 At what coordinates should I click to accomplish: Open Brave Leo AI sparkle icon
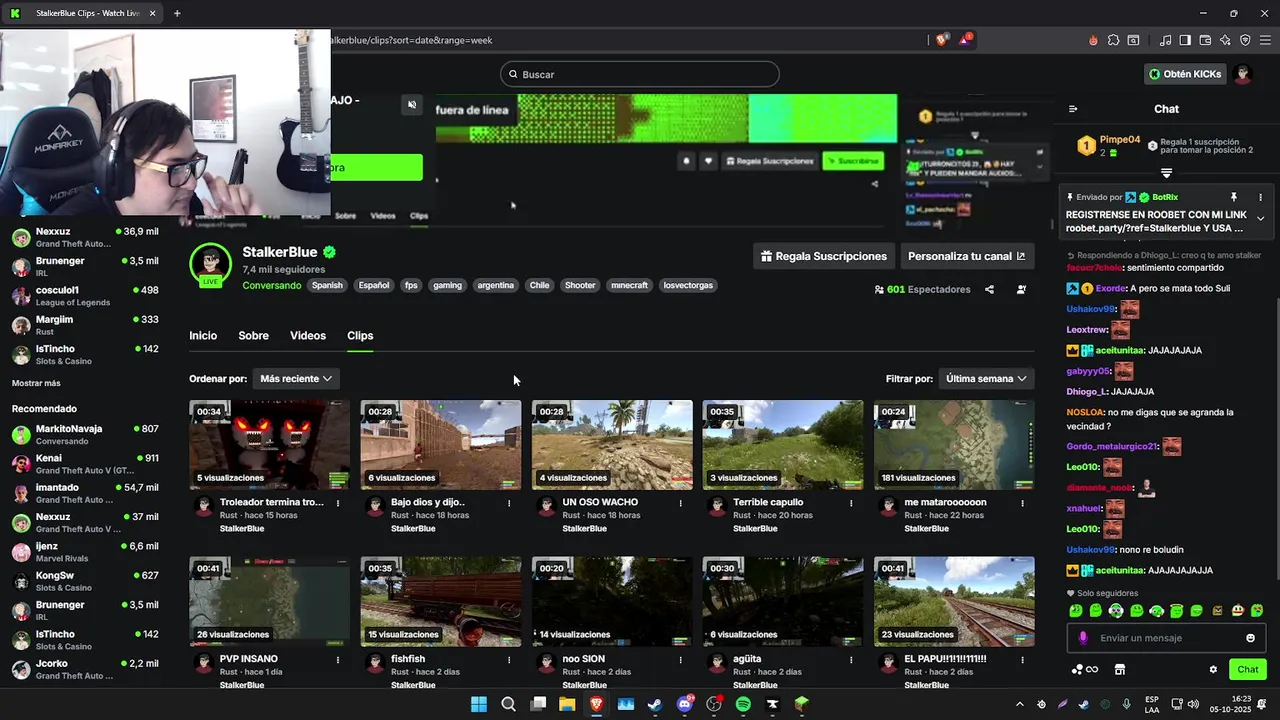tap(1225, 40)
